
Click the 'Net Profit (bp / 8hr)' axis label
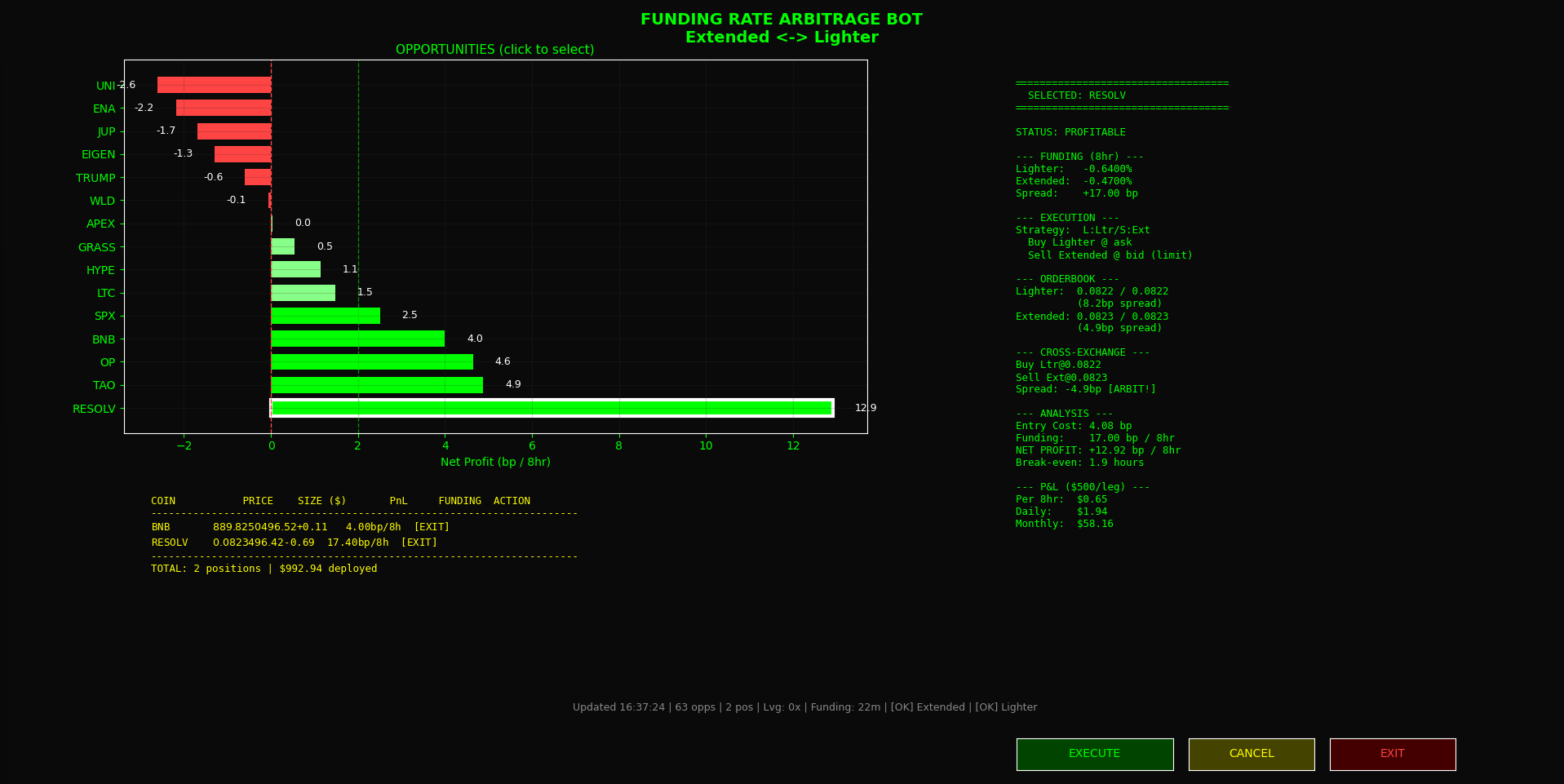tap(495, 462)
